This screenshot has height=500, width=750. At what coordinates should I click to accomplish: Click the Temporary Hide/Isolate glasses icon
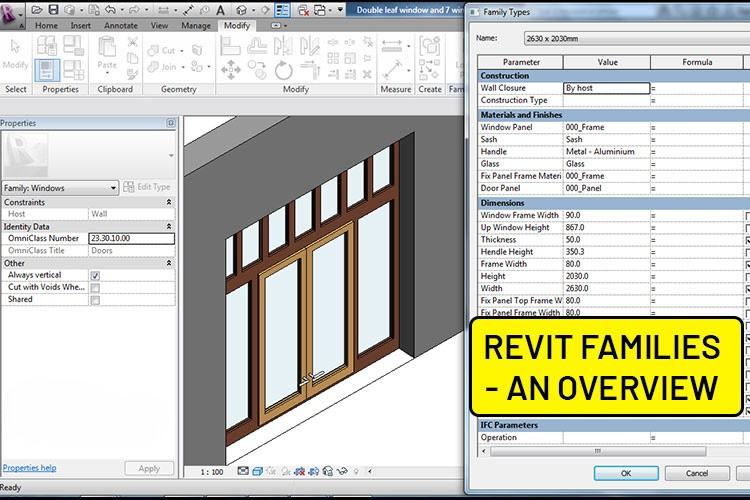(342, 471)
